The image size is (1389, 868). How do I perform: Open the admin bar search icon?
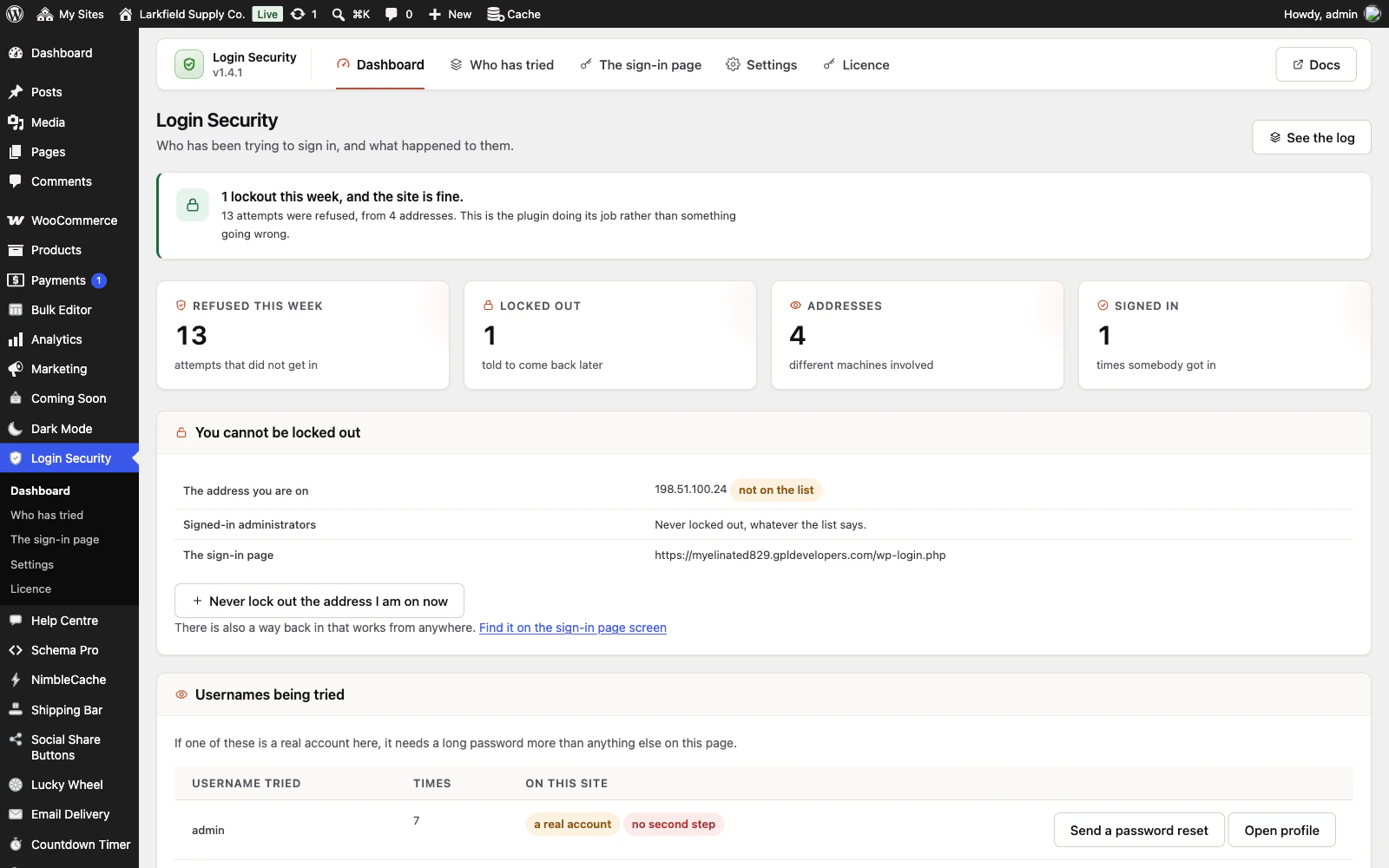[339, 14]
